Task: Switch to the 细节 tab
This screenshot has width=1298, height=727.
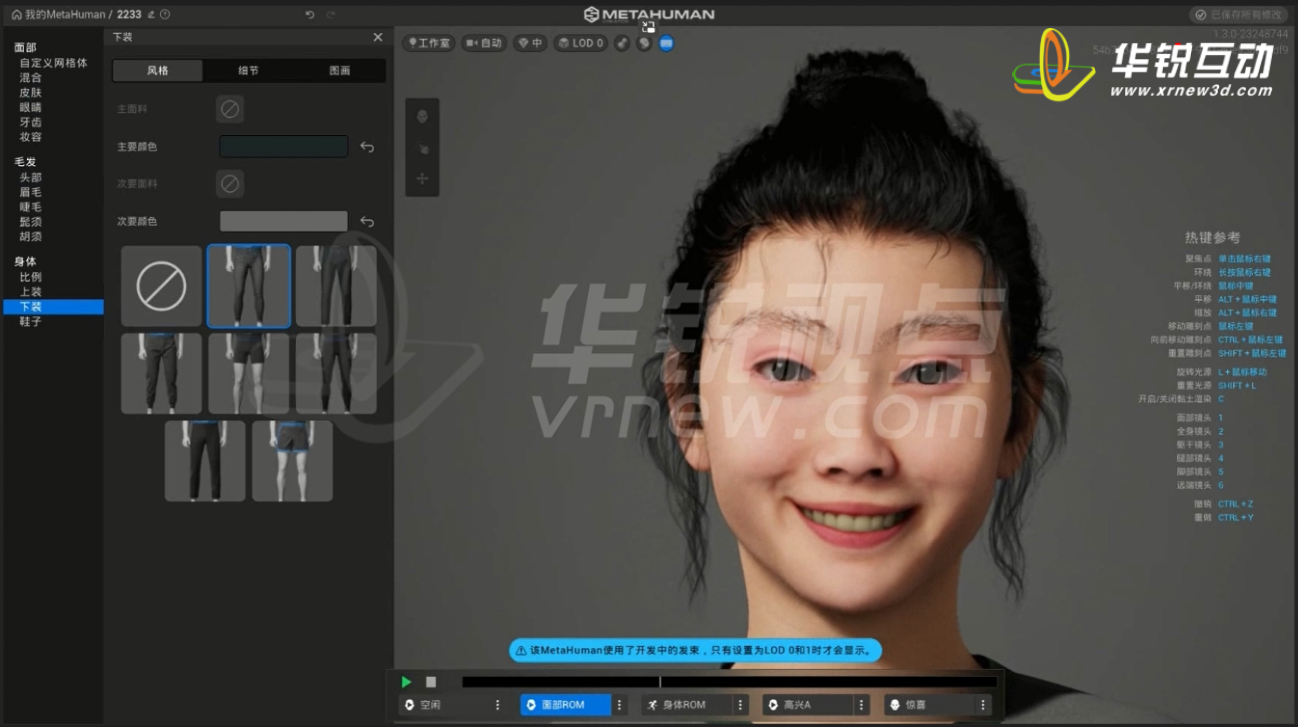Action: pos(248,71)
